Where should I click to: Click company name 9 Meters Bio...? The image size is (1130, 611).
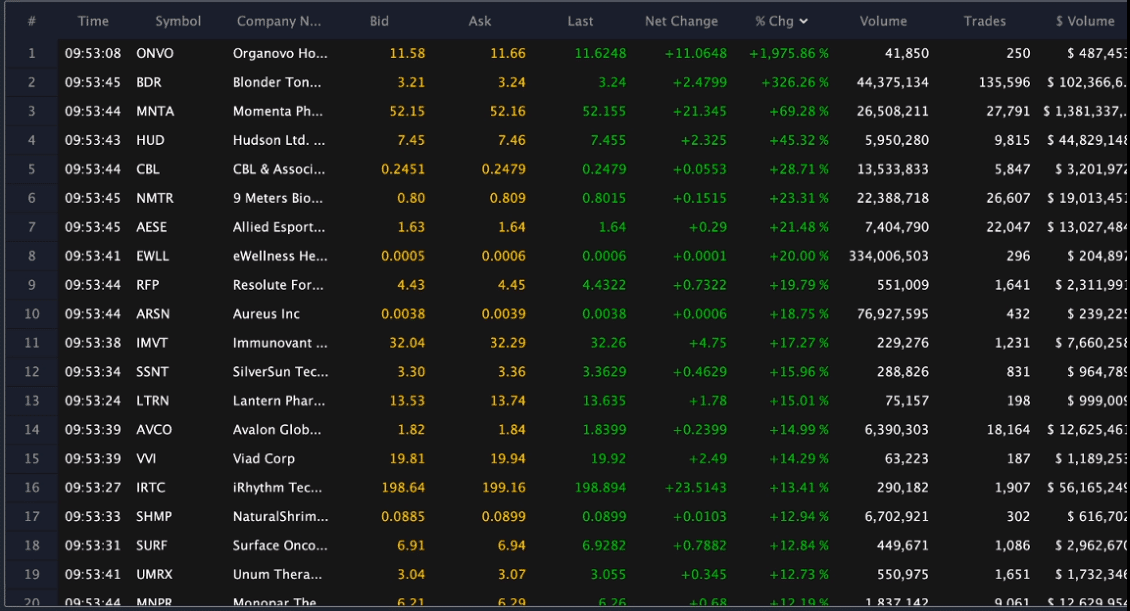(277, 198)
